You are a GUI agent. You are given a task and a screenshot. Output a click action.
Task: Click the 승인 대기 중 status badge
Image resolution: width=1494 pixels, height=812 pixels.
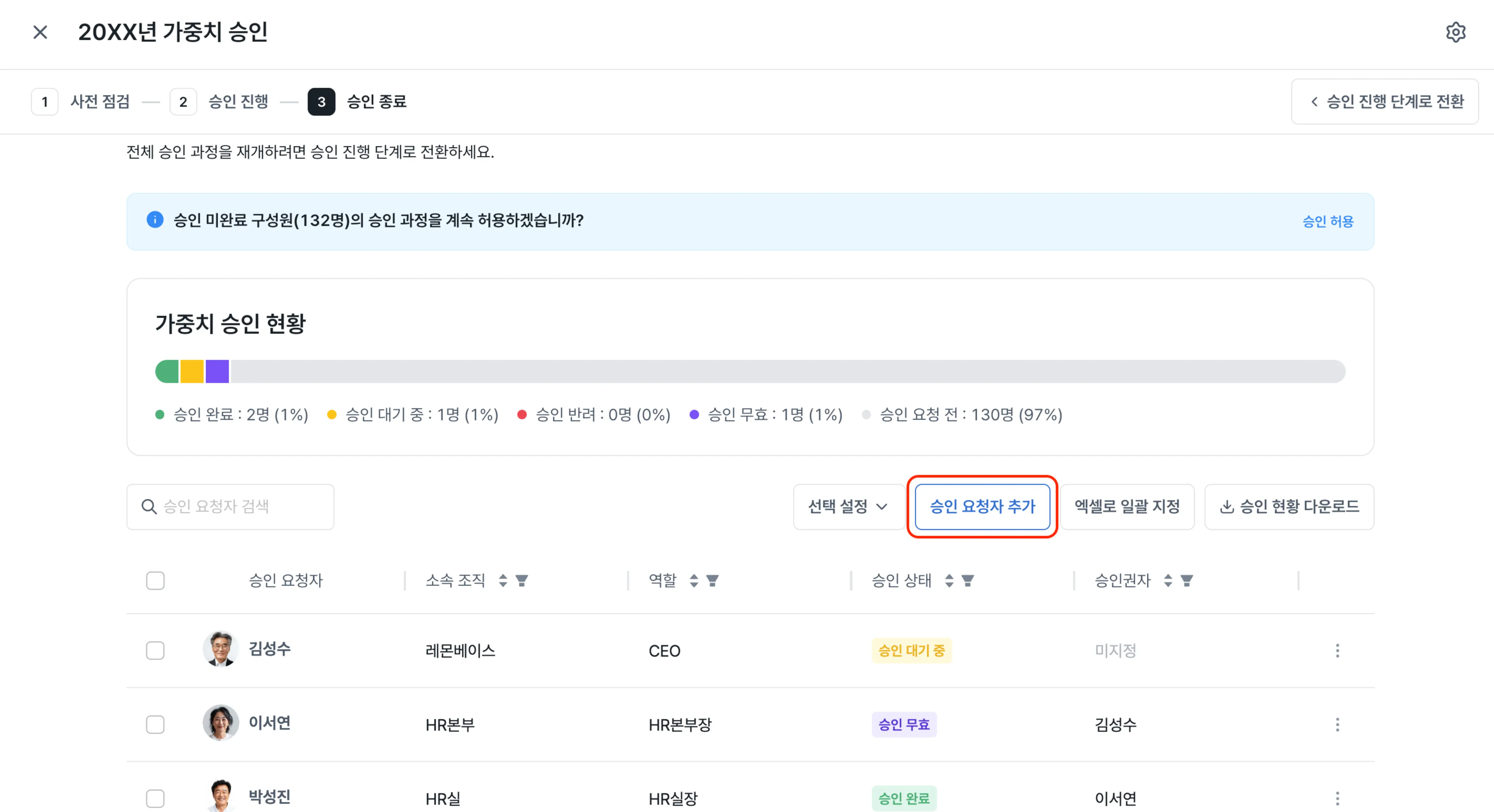(x=912, y=651)
